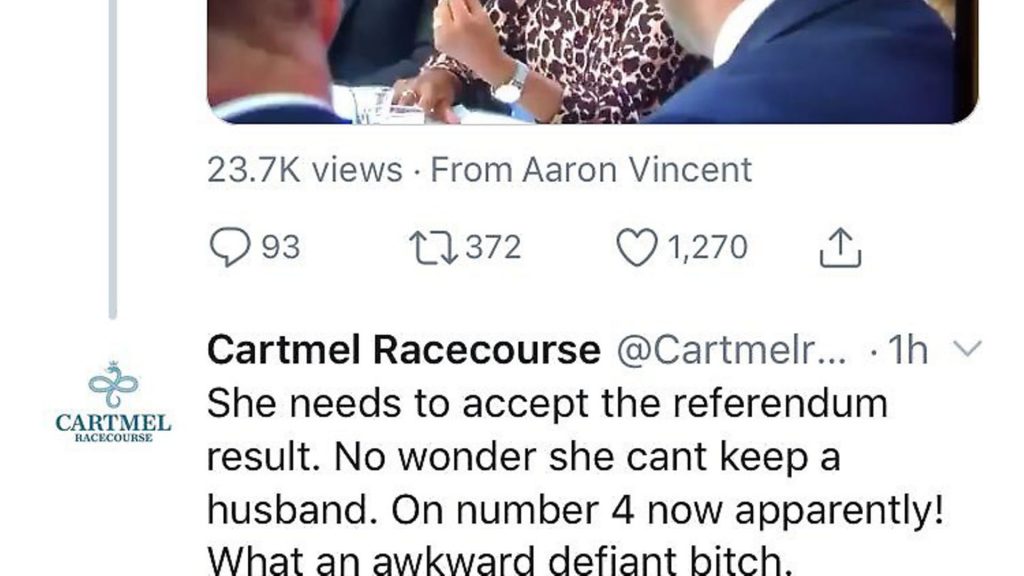This screenshot has width=1024, height=576.
Task: Click the 372 retweets count
Action: click(493, 248)
